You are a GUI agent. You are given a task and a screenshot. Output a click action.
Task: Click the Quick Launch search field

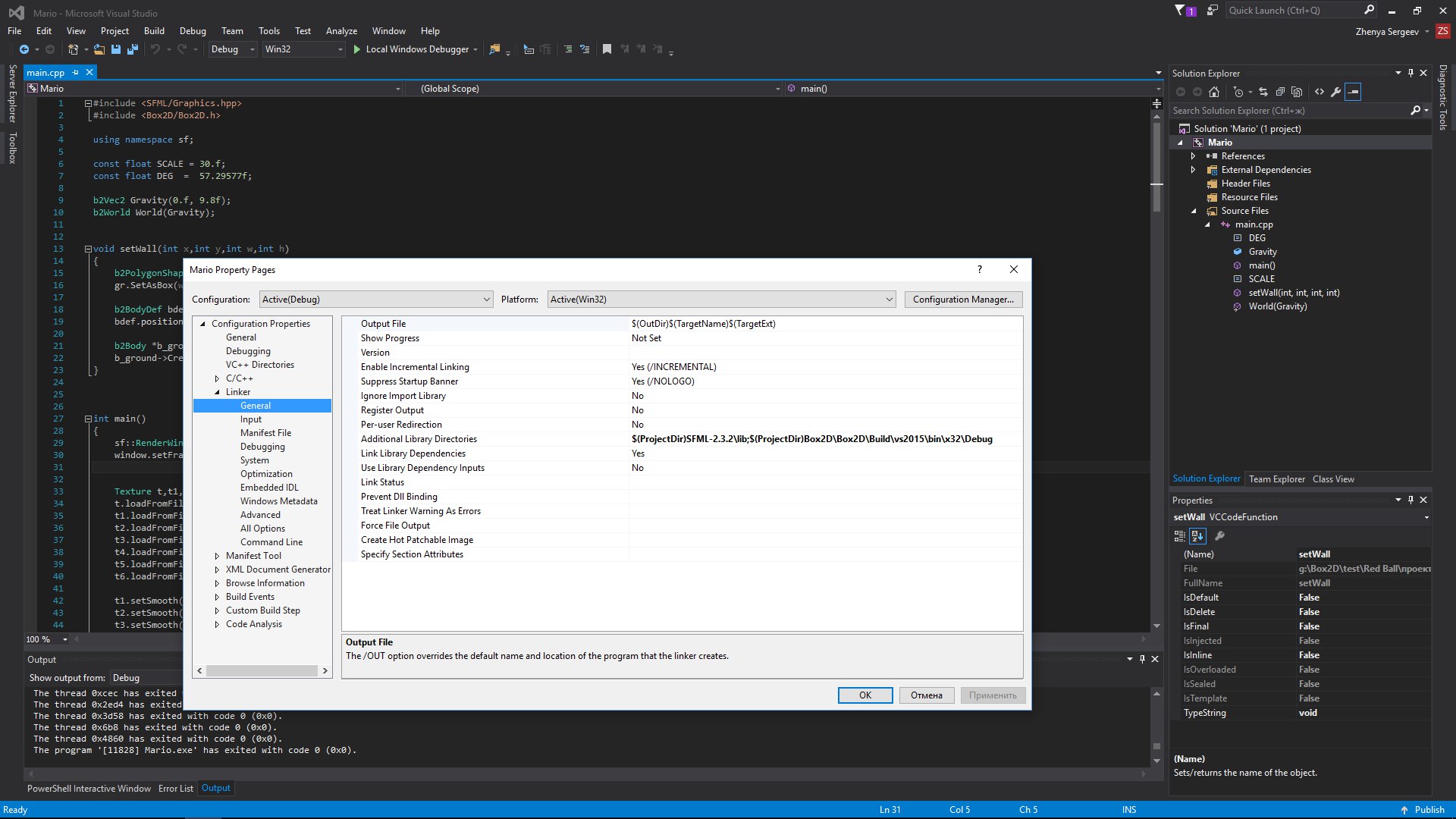[x=1293, y=11]
